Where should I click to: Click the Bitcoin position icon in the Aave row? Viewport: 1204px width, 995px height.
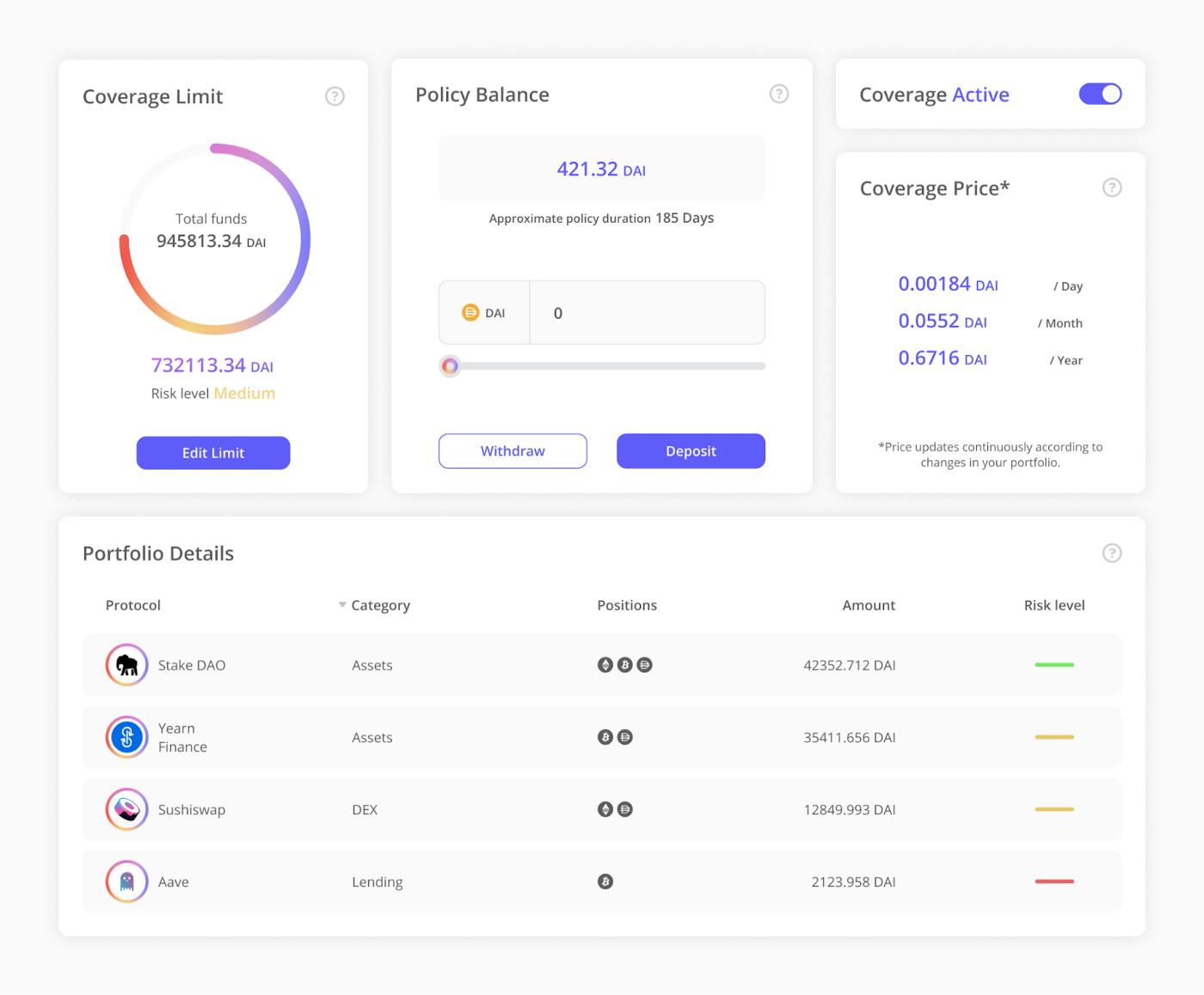605,881
